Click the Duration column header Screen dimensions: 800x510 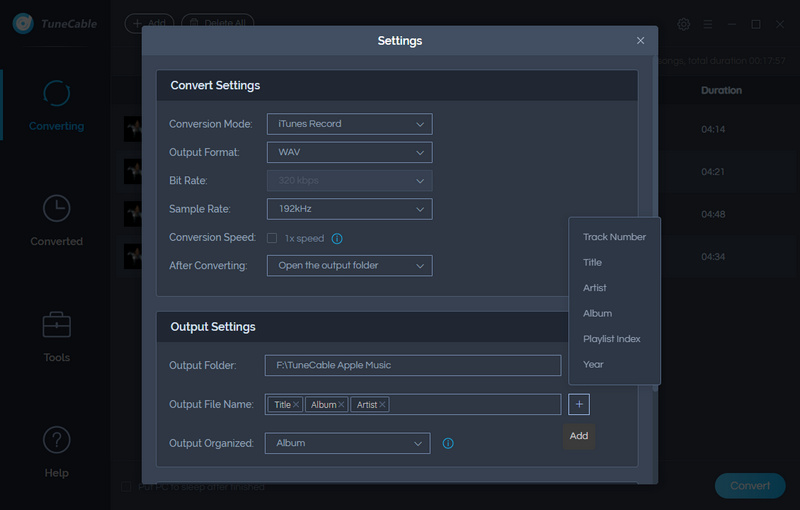click(721, 90)
